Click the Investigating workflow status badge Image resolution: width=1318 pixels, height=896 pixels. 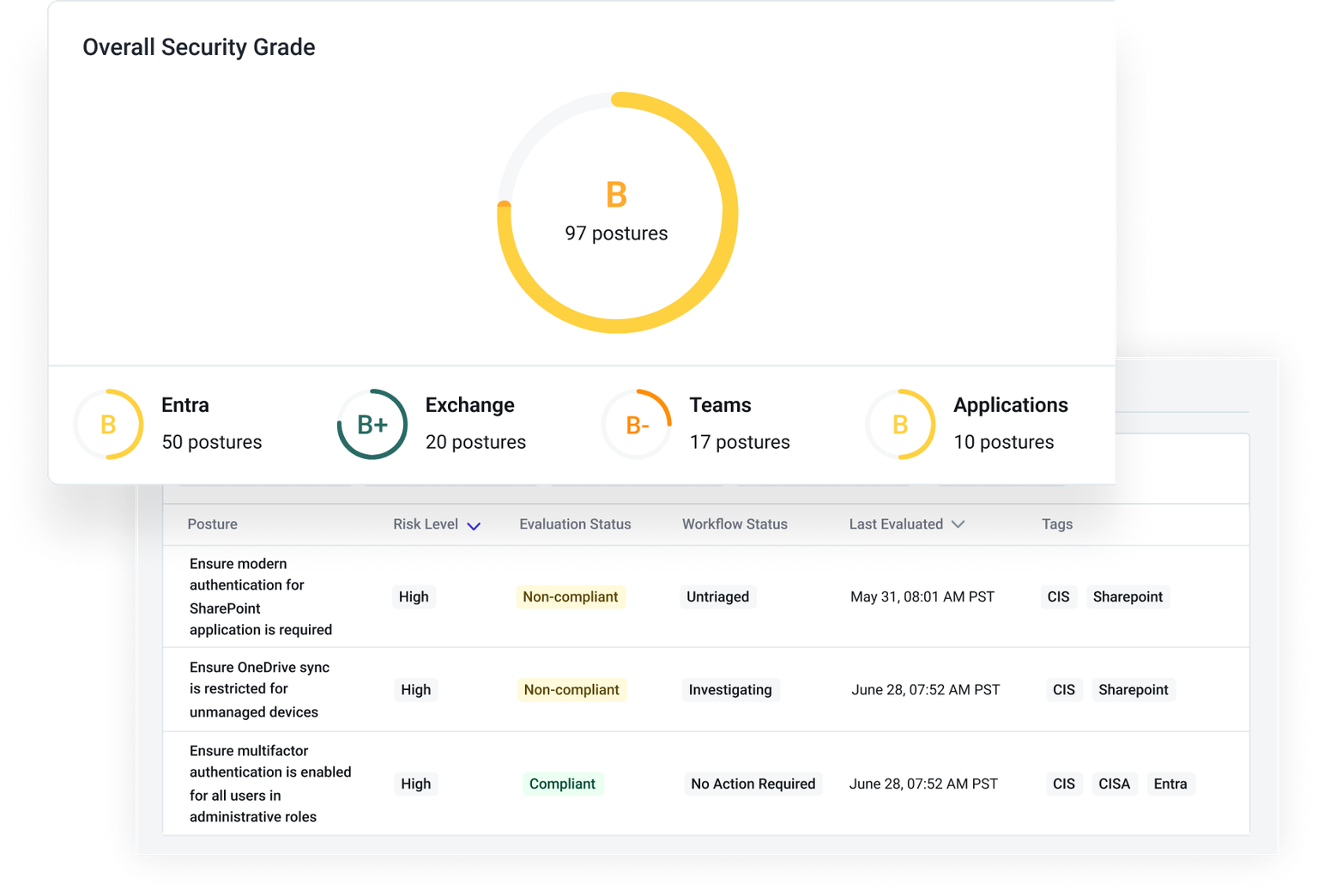pyautogui.click(x=730, y=690)
